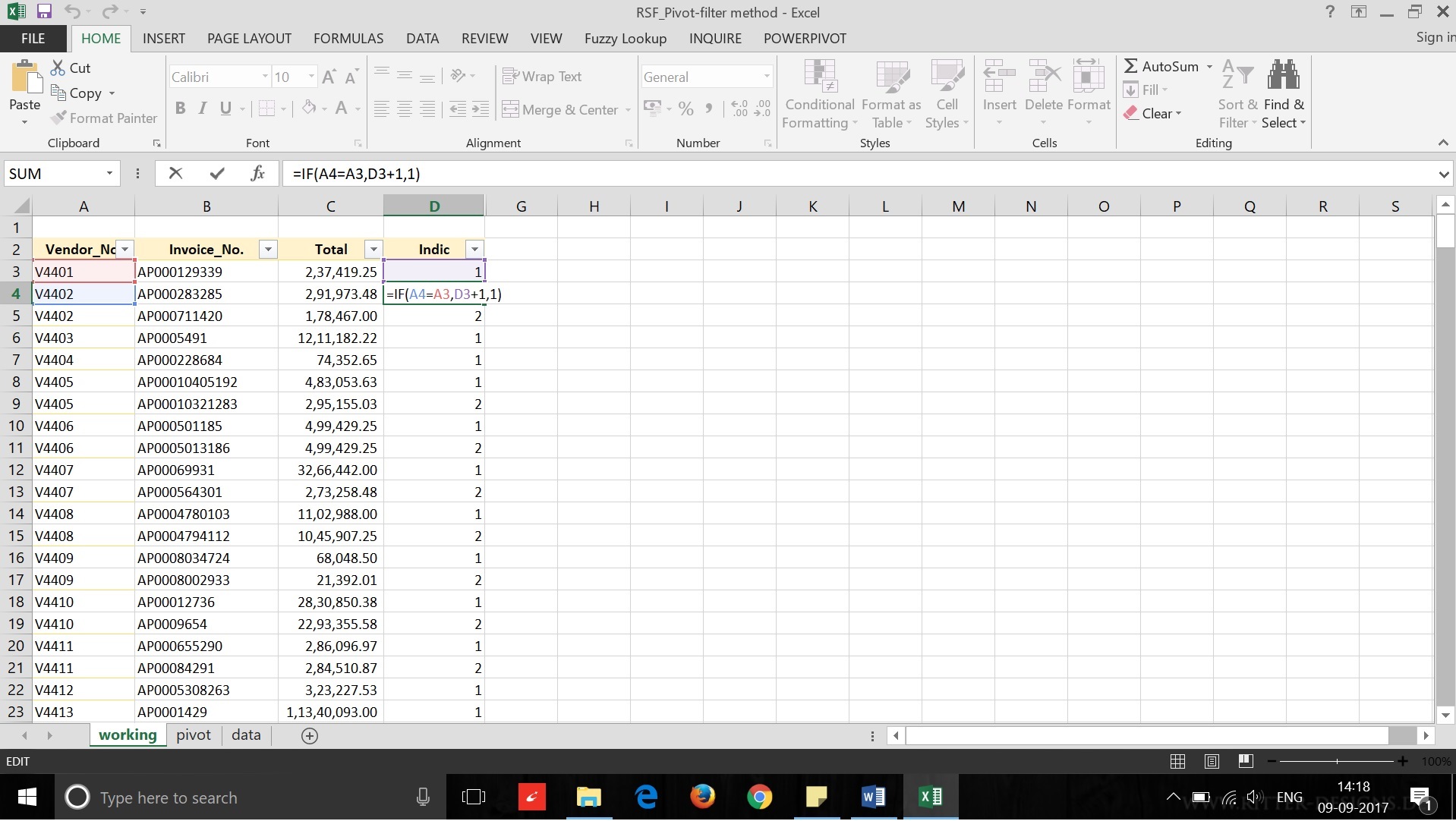Expand the Name Box dropdown arrow
This screenshot has height=821, width=1456.
click(109, 173)
